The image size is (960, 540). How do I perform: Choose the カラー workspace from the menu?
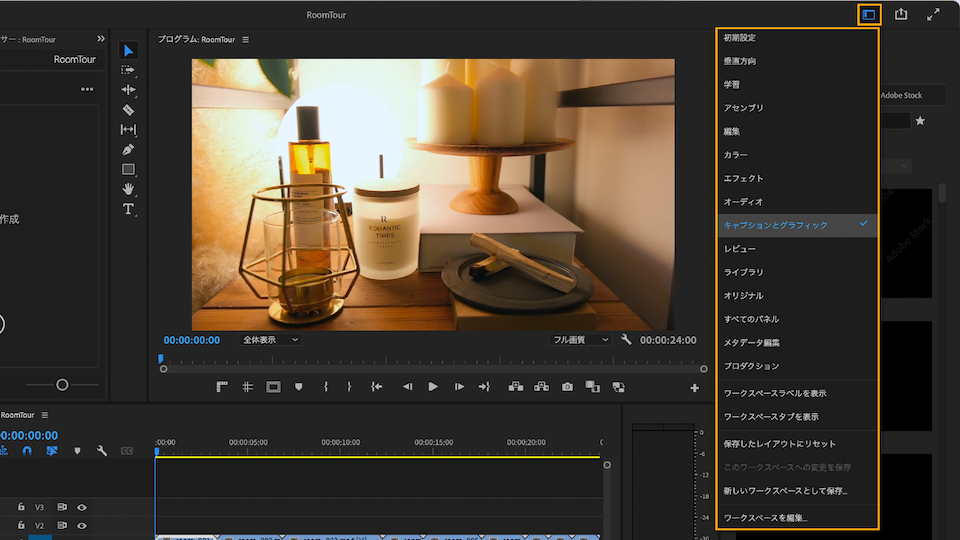(735, 155)
